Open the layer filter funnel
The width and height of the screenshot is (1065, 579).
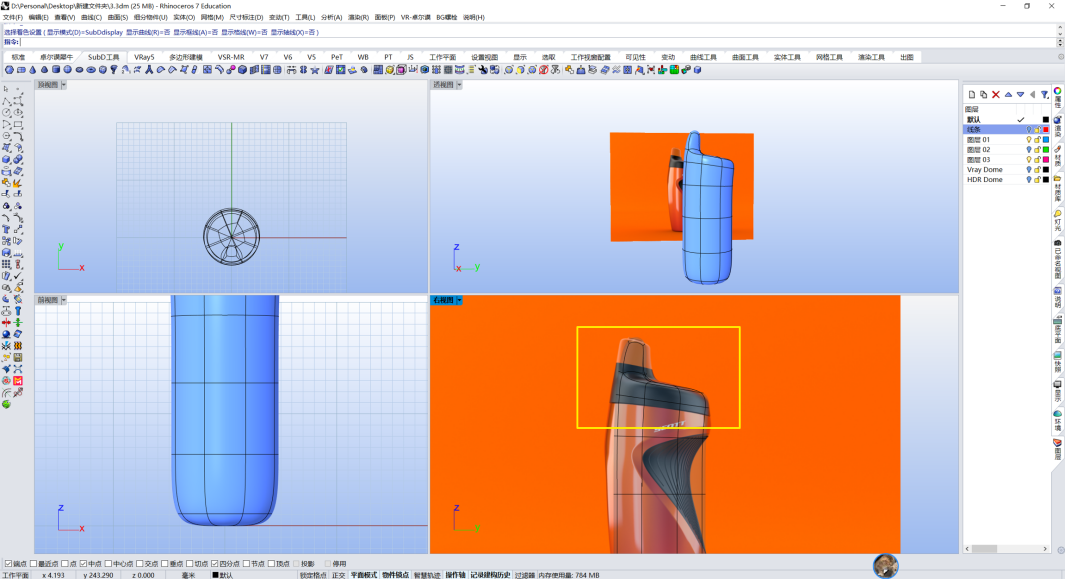pos(1045,94)
